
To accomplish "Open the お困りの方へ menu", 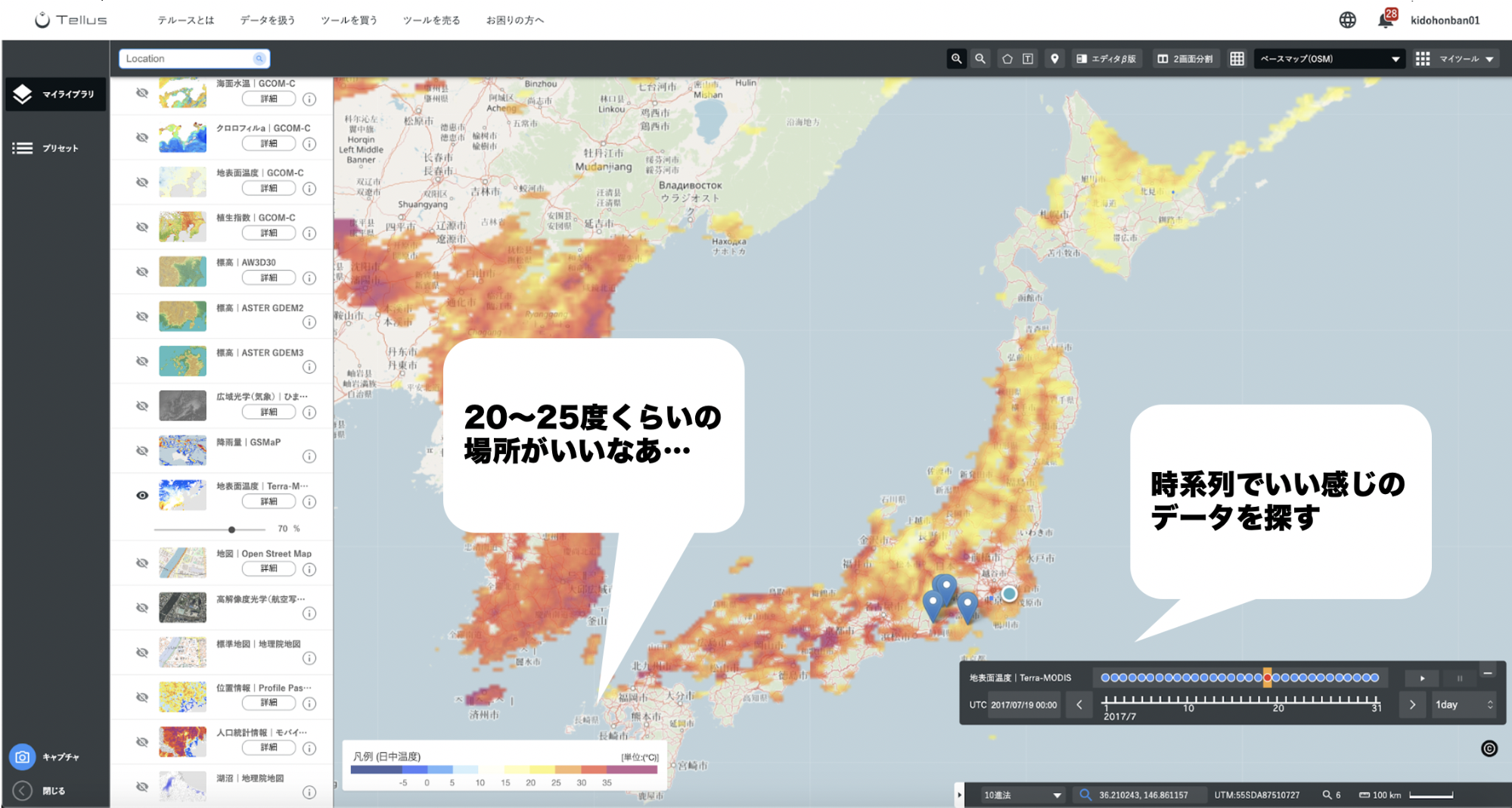I will pyautogui.click(x=515, y=20).
